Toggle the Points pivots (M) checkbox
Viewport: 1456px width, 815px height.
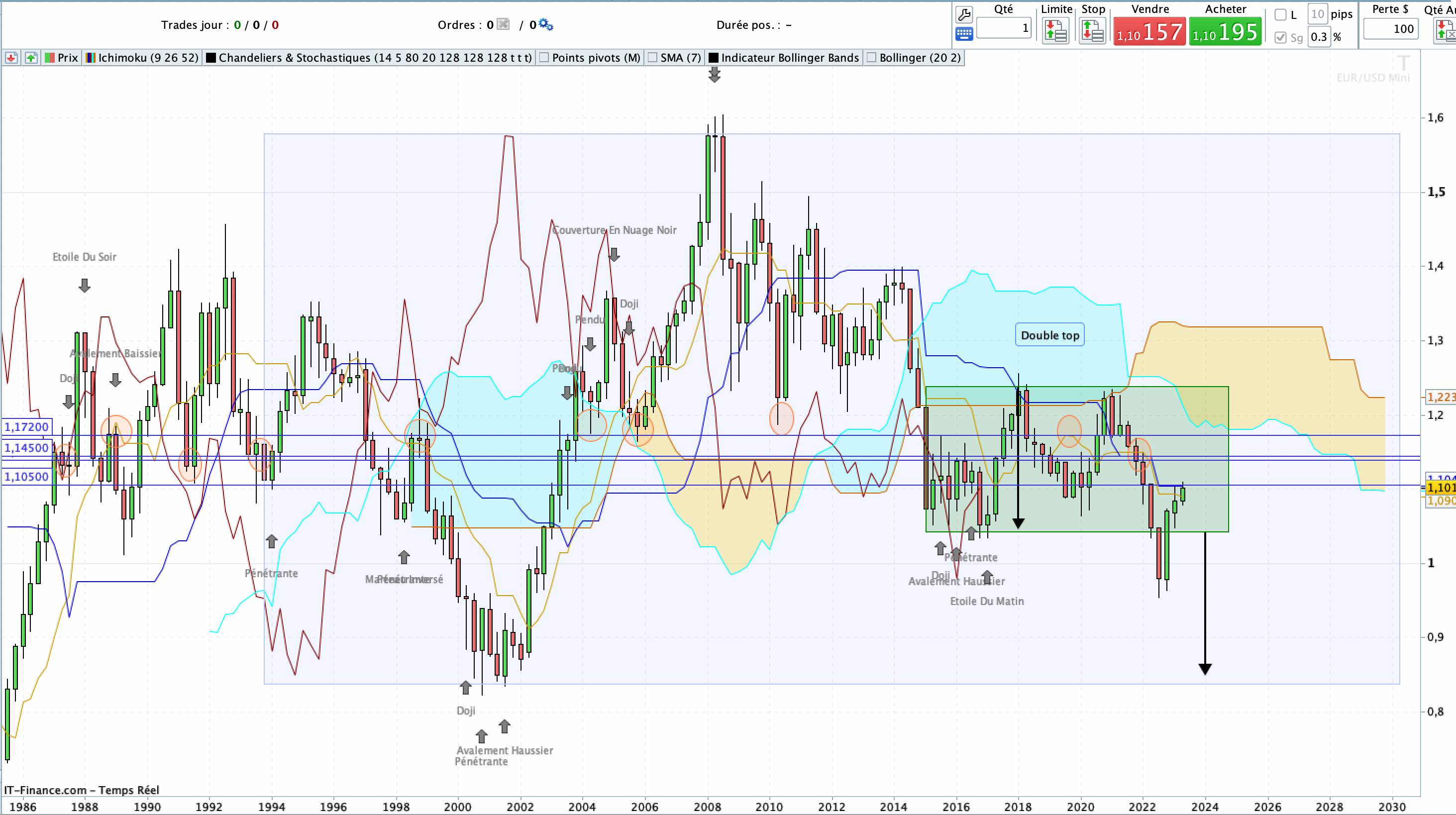[544, 58]
